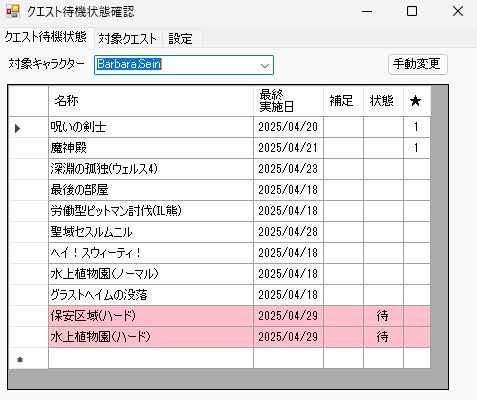Select the 呪いの剣士 name cell
Viewport: 477px width, 400px height.
pos(151,127)
